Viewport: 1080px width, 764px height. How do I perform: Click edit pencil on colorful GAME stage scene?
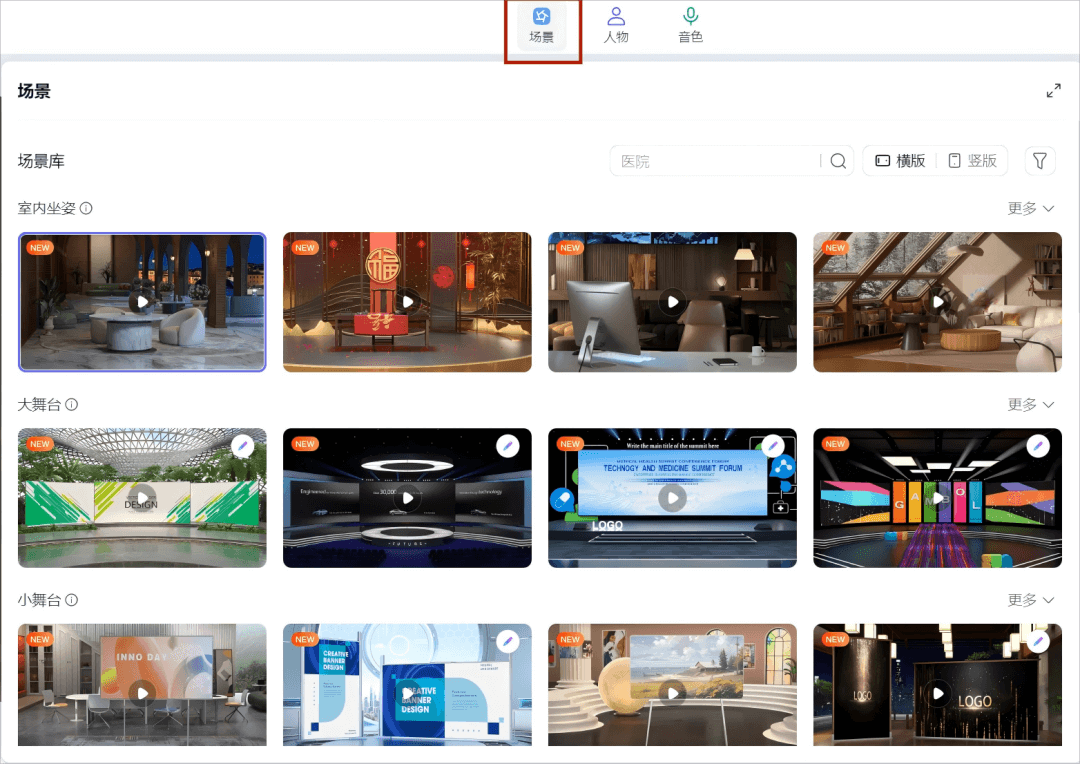[1037, 445]
